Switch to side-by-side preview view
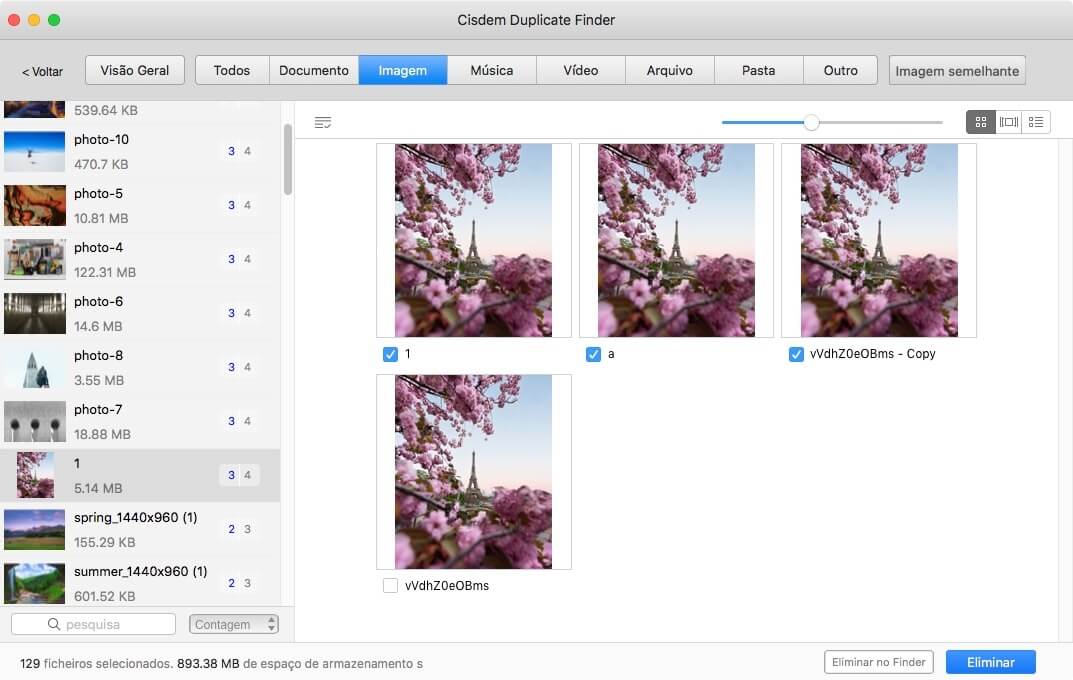Viewport: 1073px width, 680px height. [1008, 122]
